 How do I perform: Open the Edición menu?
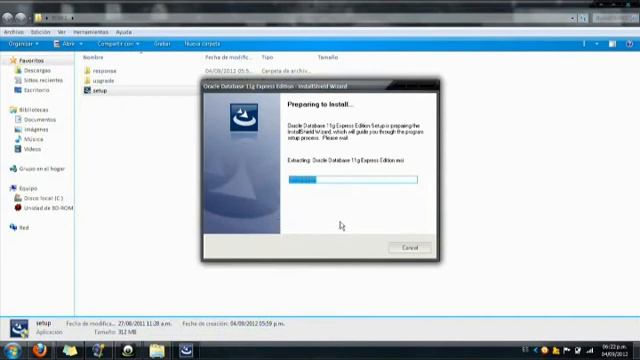tap(40, 32)
